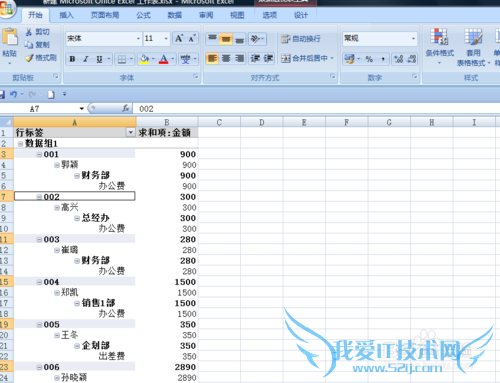This screenshot has width=500, height=383.
Task: Click the accounting number format icon
Action: click(x=349, y=59)
